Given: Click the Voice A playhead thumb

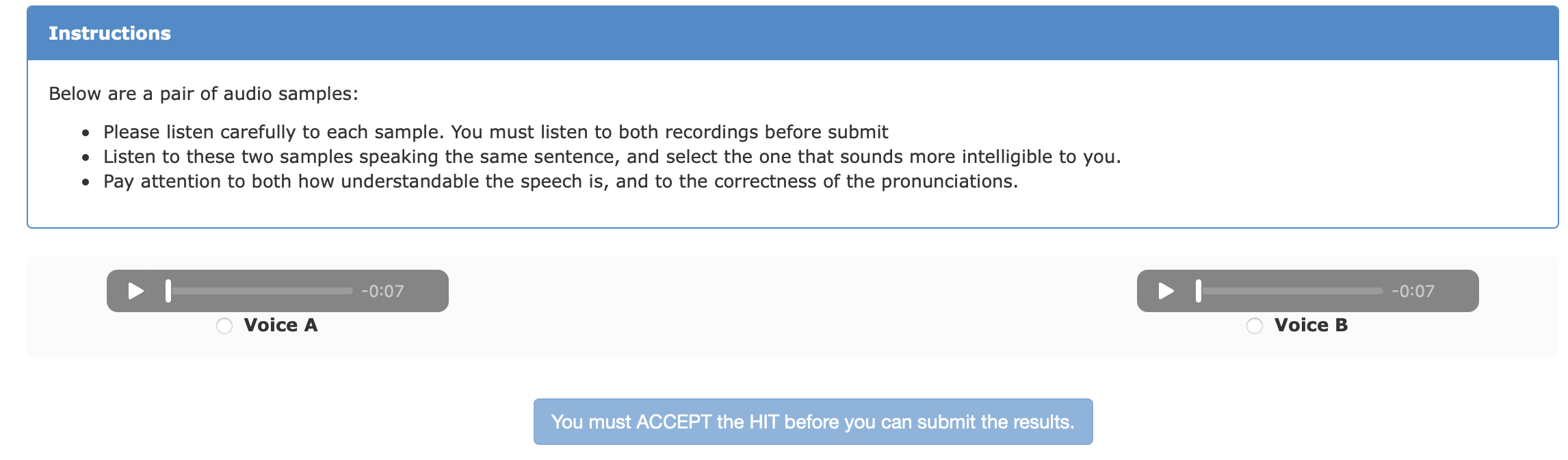Looking at the screenshot, I should coord(168,291).
